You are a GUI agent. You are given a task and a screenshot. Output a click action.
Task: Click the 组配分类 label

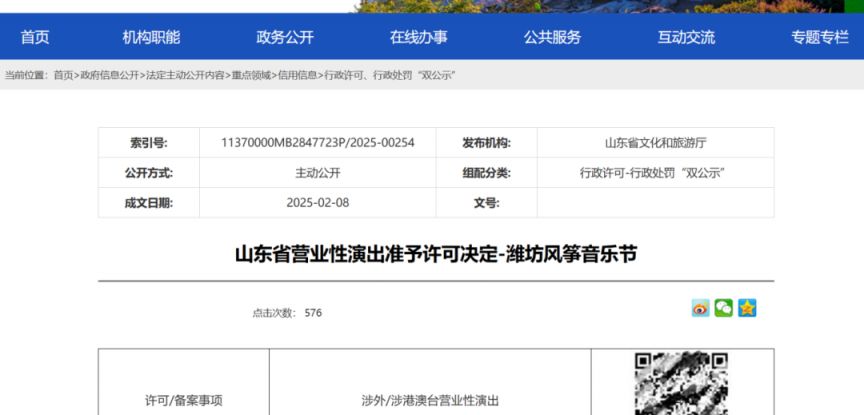coord(487,173)
